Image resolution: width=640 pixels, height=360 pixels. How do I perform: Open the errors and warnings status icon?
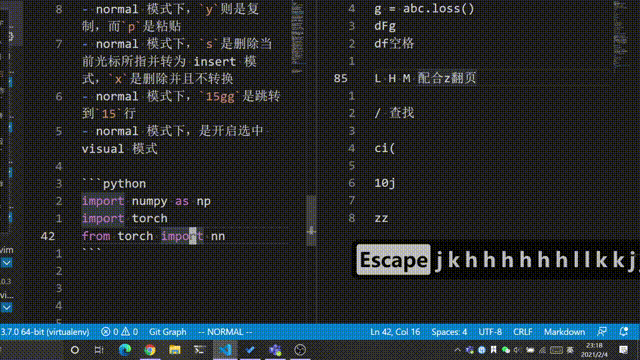tap(119, 332)
